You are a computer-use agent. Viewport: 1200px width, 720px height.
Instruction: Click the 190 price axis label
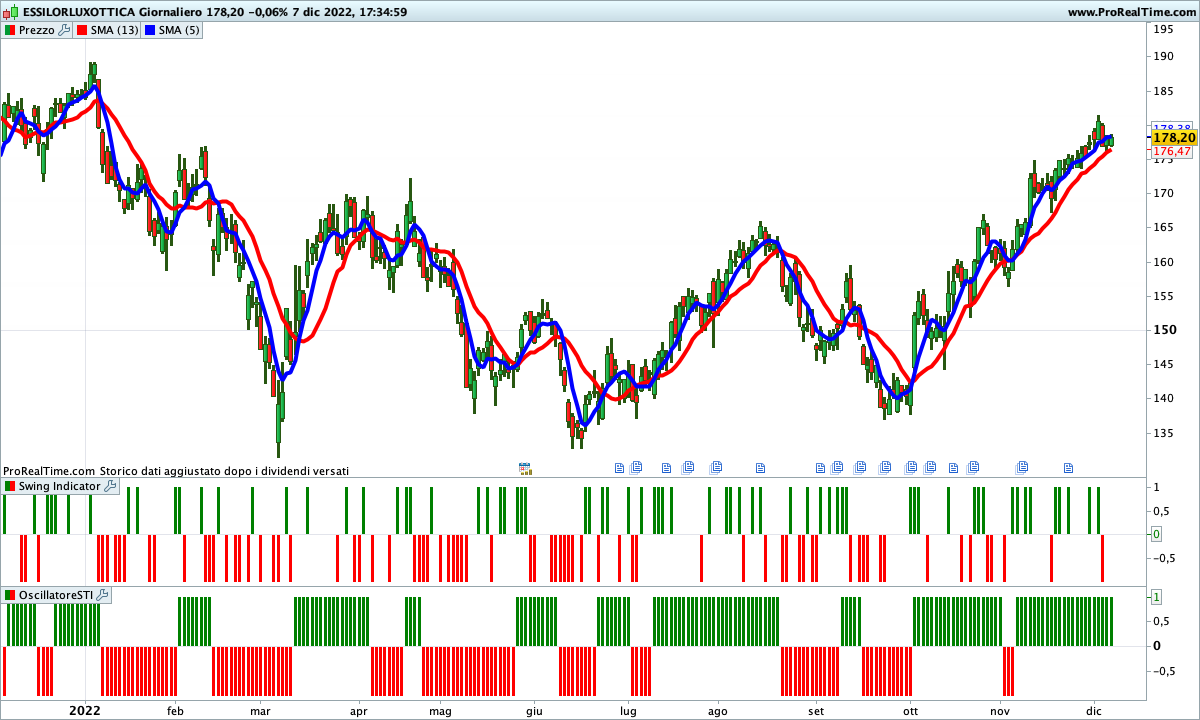pyautogui.click(x=1163, y=56)
